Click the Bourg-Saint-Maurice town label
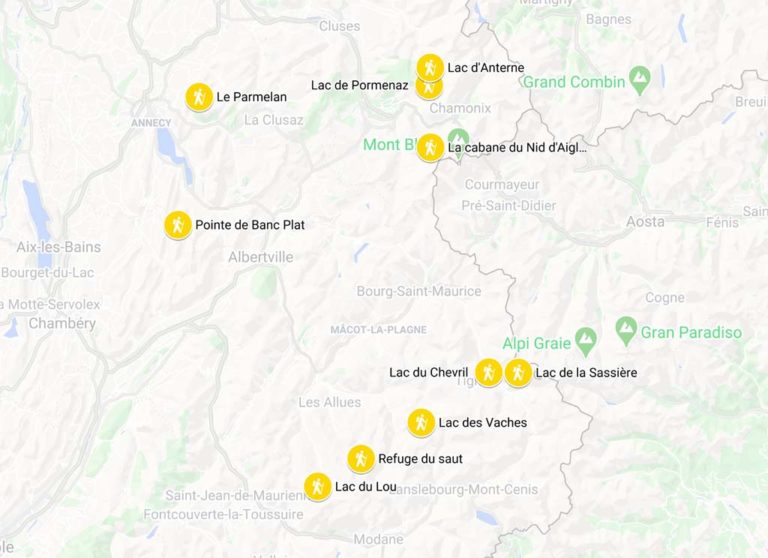This screenshot has width=768, height=558. click(419, 291)
